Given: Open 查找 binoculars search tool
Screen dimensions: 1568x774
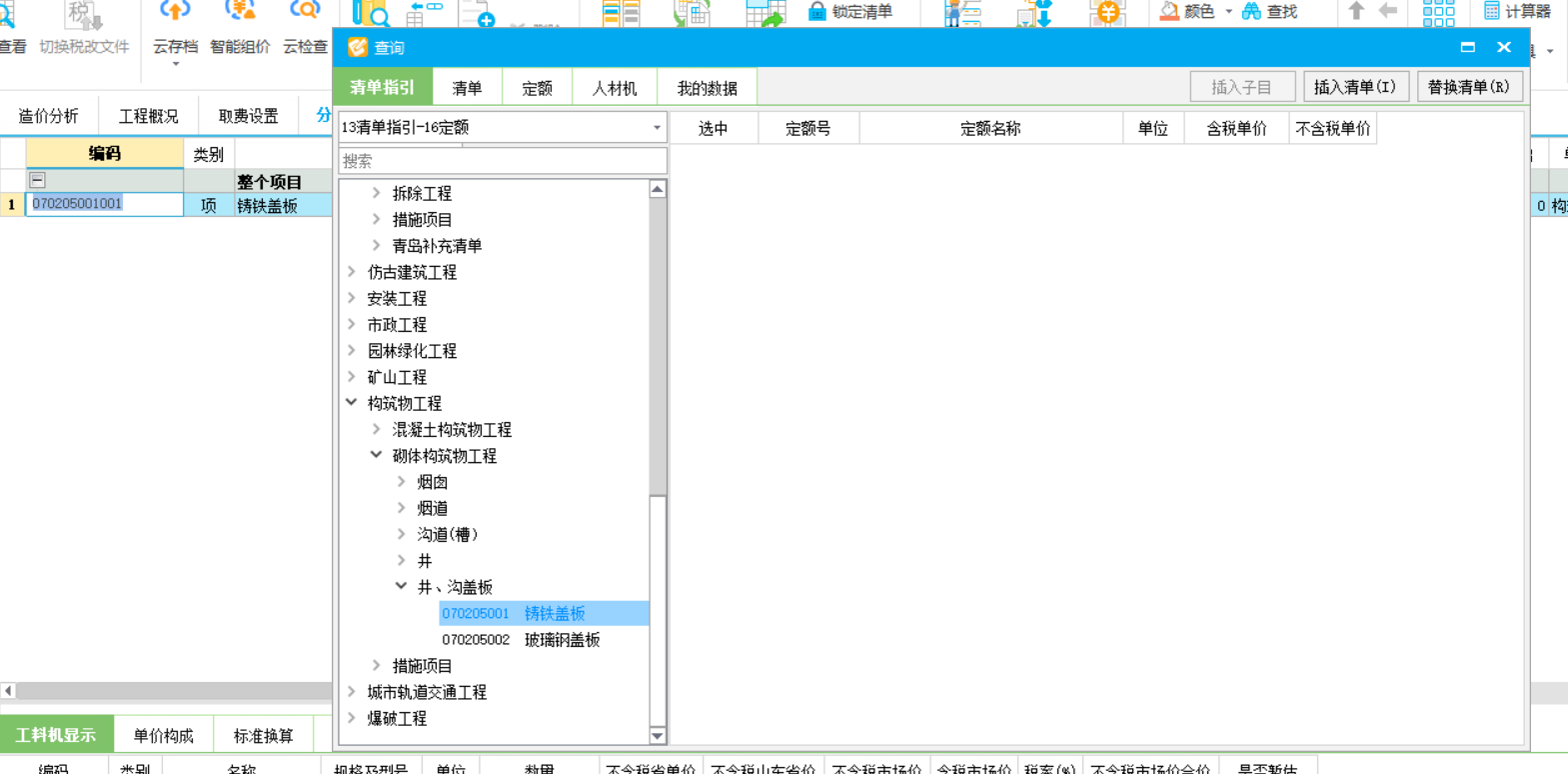Looking at the screenshot, I should (x=1269, y=12).
